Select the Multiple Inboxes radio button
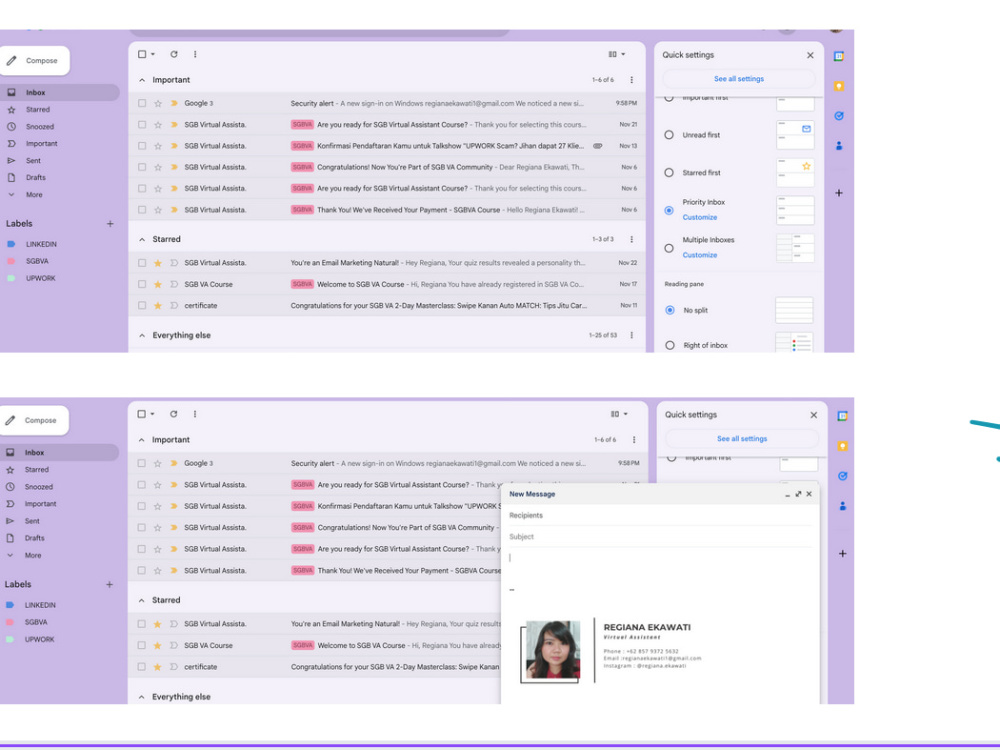1000x750 pixels. point(669,248)
